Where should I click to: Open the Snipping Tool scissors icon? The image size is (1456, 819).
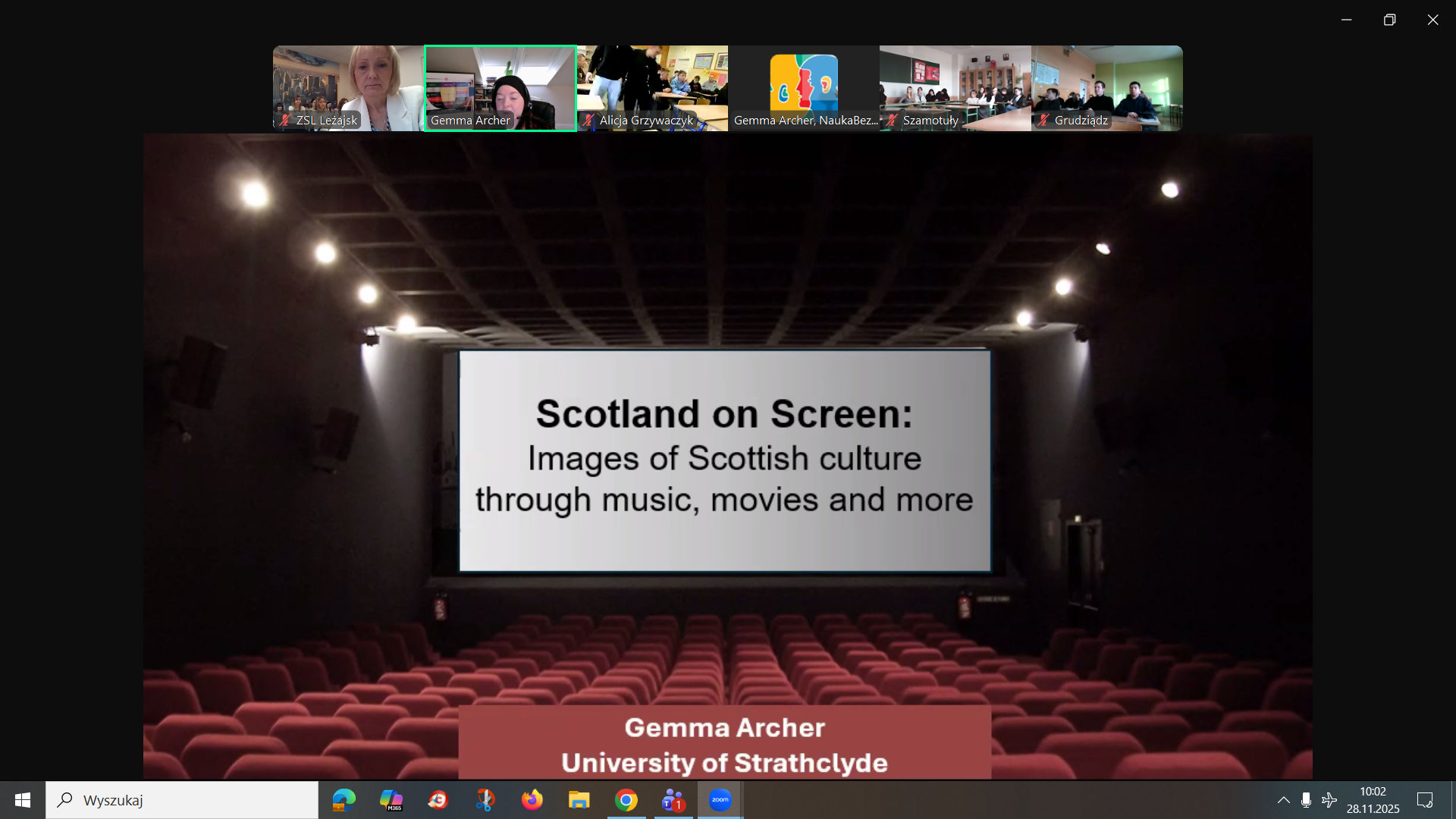[485, 800]
